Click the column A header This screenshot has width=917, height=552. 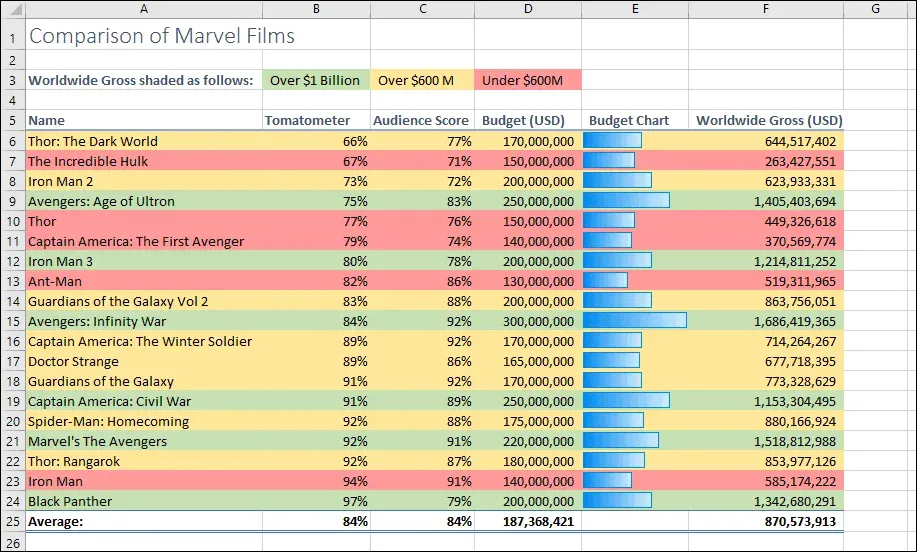[143, 9]
